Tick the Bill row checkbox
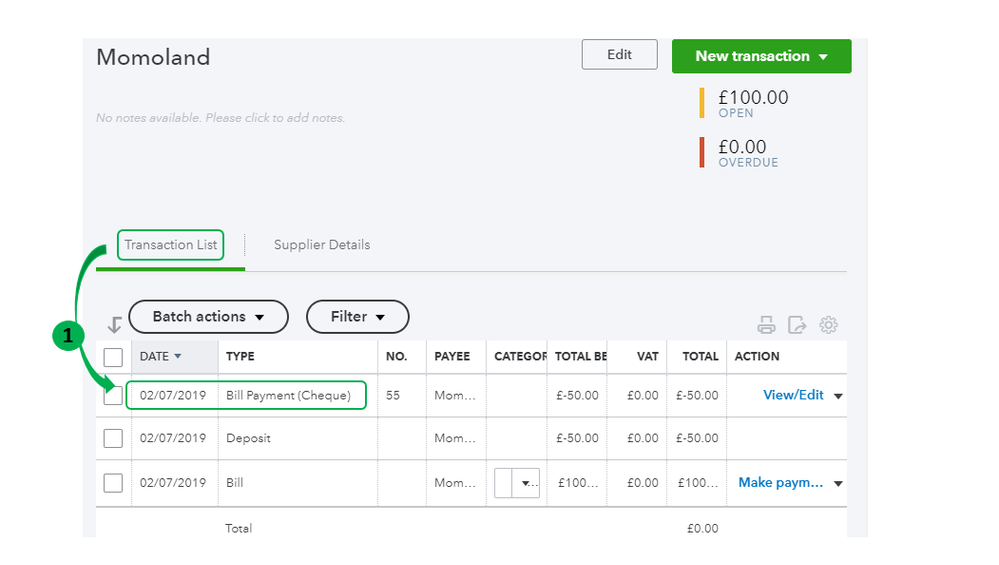The height and width of the screenshot is (565, 999). coord(113,483)
